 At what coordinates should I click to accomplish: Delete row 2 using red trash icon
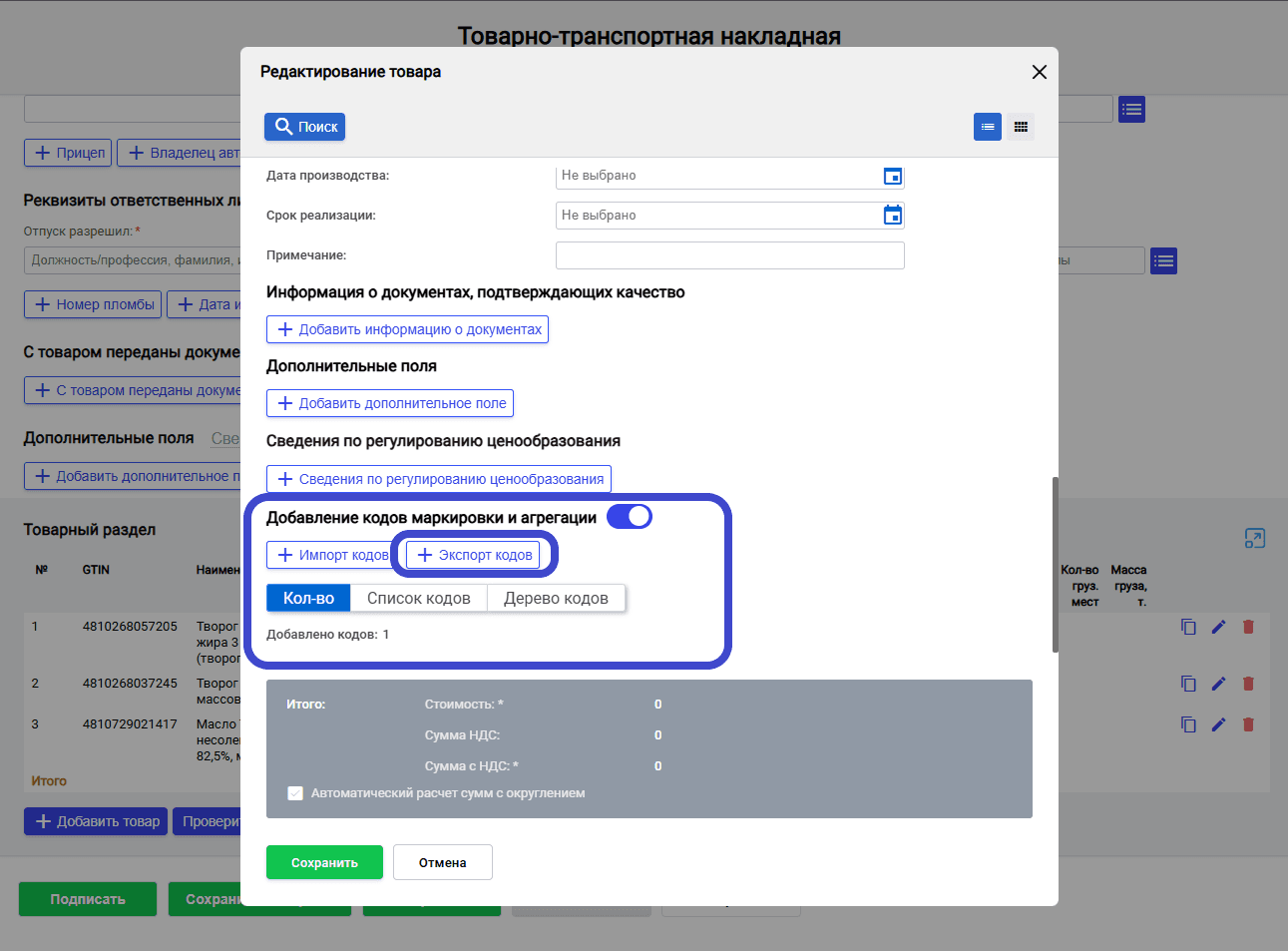pos(1248,684)
